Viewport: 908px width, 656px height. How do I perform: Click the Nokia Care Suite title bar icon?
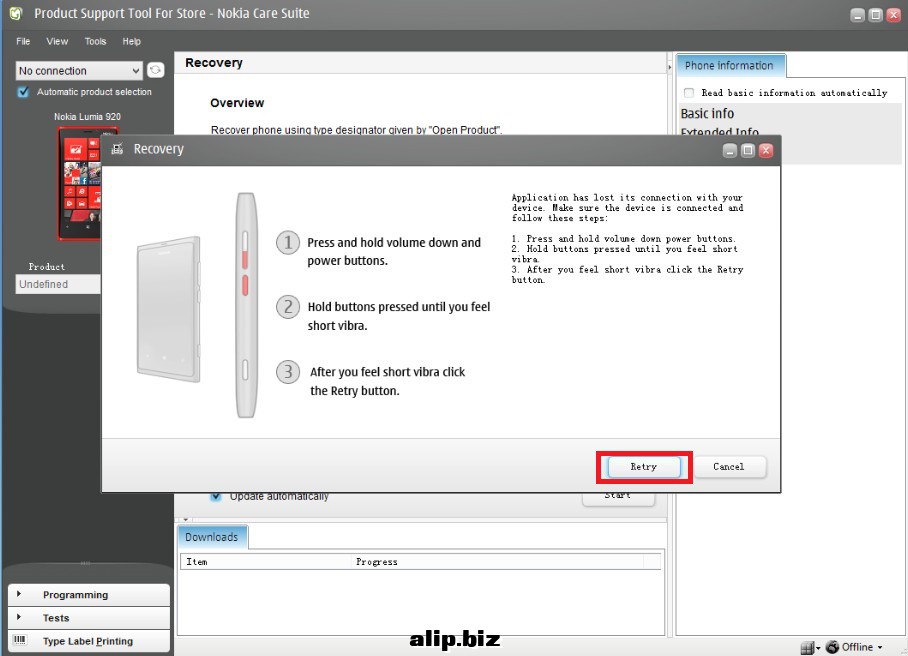tap(16, 13)
